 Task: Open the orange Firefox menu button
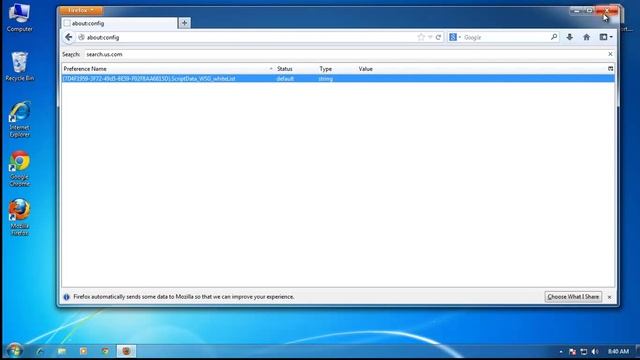pos(81,10)
